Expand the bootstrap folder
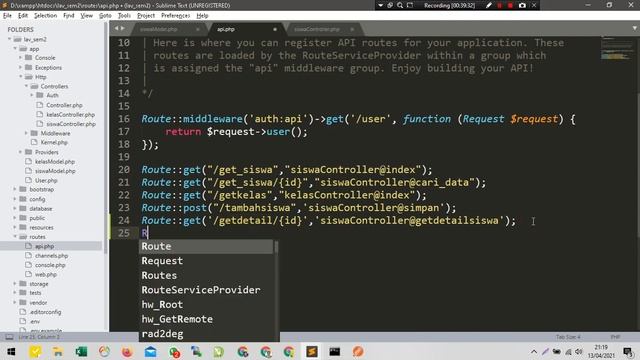Screen dimensions: 640x360 (15, 189)
